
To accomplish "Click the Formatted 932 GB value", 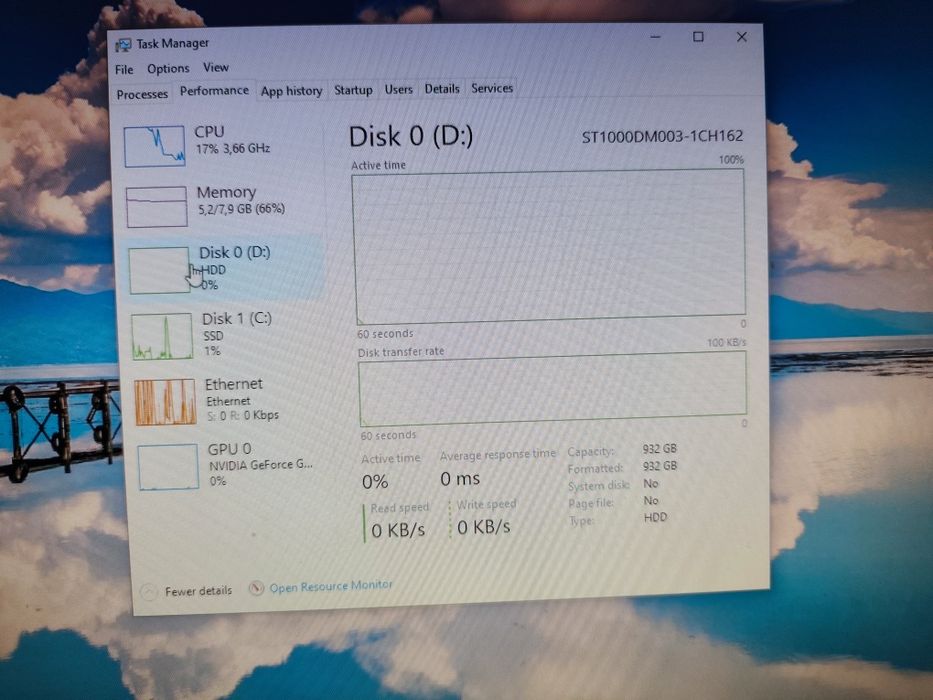I will click(660, 466).
